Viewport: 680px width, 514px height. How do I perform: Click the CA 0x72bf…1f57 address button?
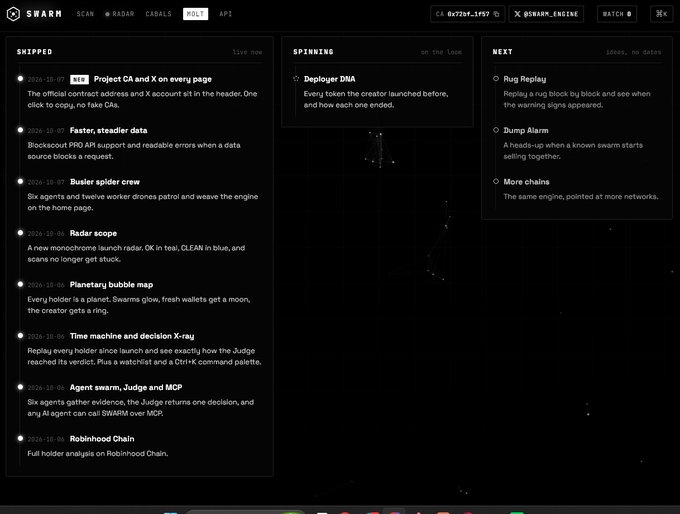[468, 14]
